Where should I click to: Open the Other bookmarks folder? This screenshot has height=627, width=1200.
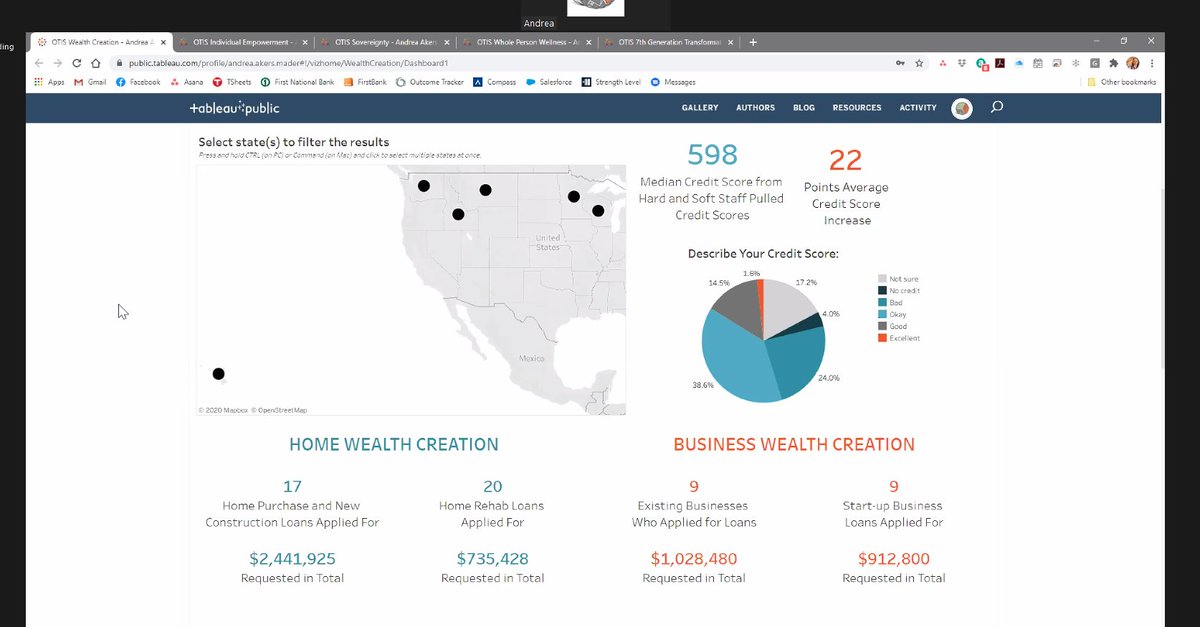click(x=1121, y=82)
